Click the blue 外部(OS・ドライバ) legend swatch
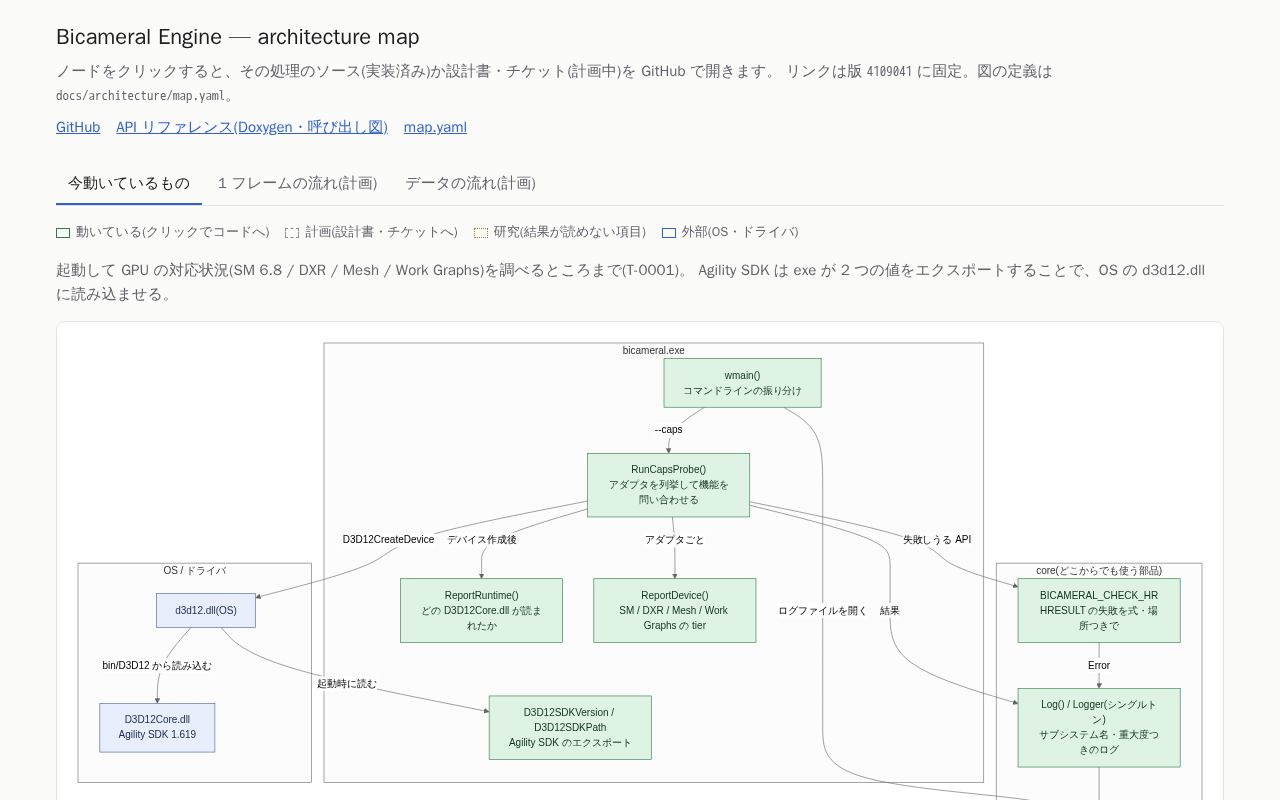1280x800 pixels. point(669,232)
